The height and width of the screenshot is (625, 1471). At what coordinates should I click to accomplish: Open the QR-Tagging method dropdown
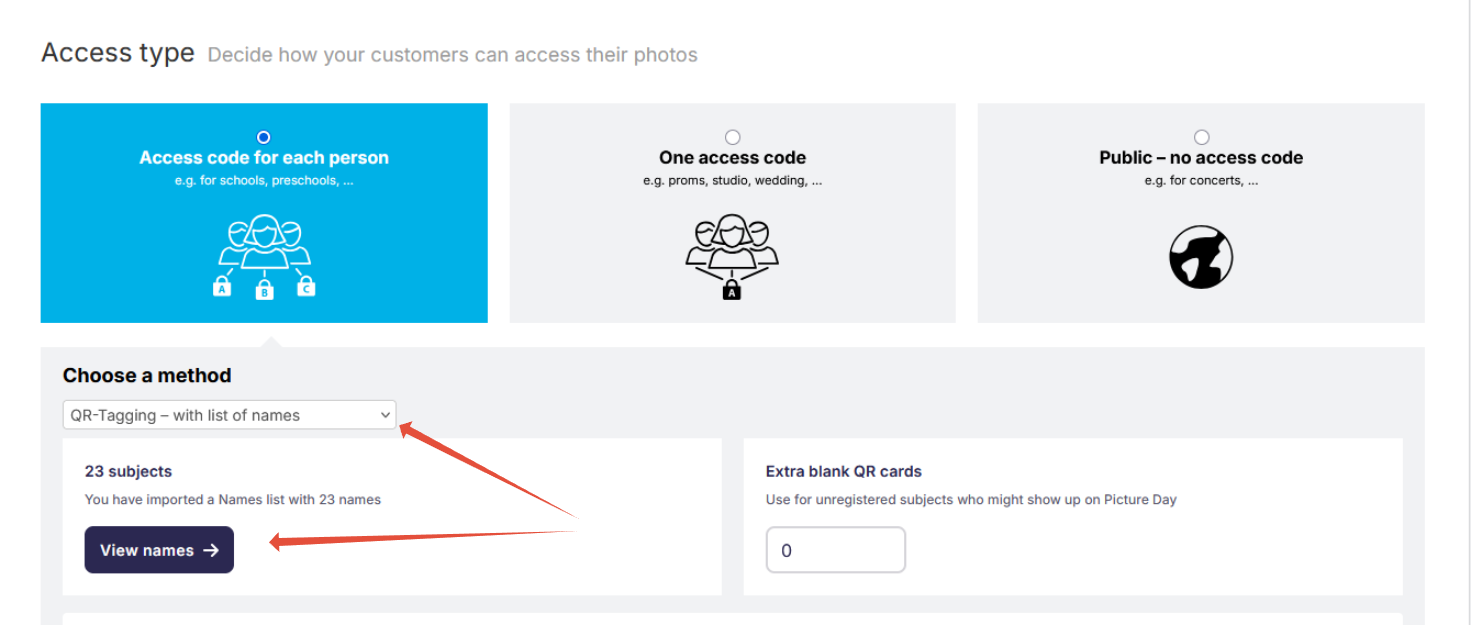[x=229, y=415]
